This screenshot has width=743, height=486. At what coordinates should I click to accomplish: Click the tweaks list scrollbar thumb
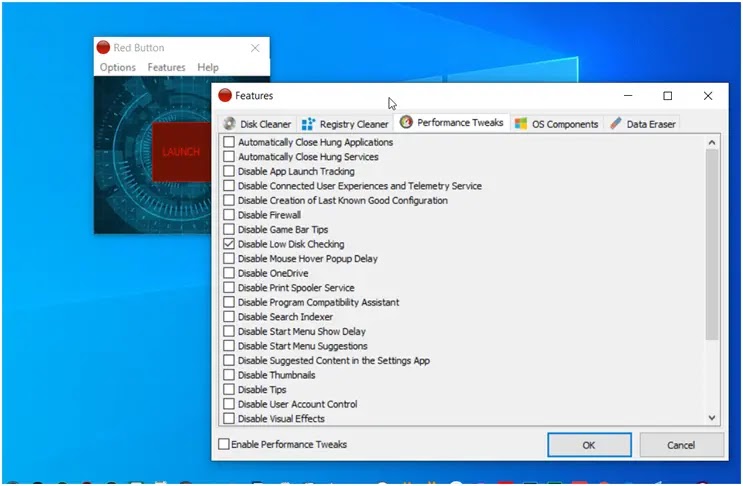click(x=712, y=244)
